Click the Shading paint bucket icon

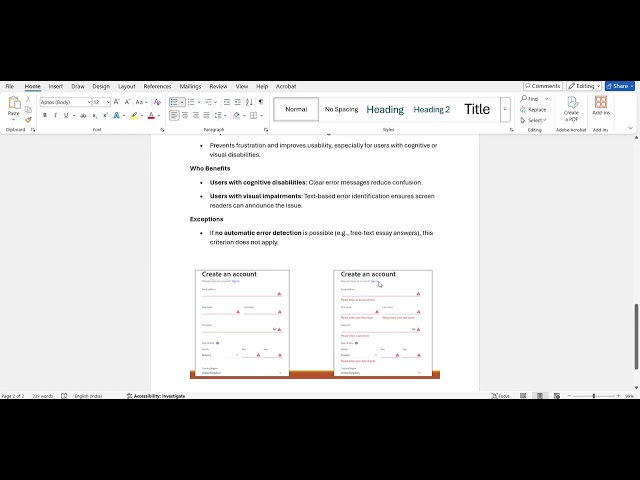pyautogui.click(x=237, y=116)
